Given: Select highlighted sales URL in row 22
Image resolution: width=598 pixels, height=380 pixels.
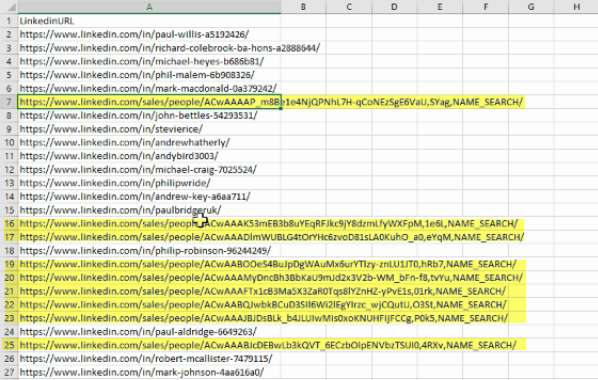Looking at the screenshot, I should pos(149,304).
